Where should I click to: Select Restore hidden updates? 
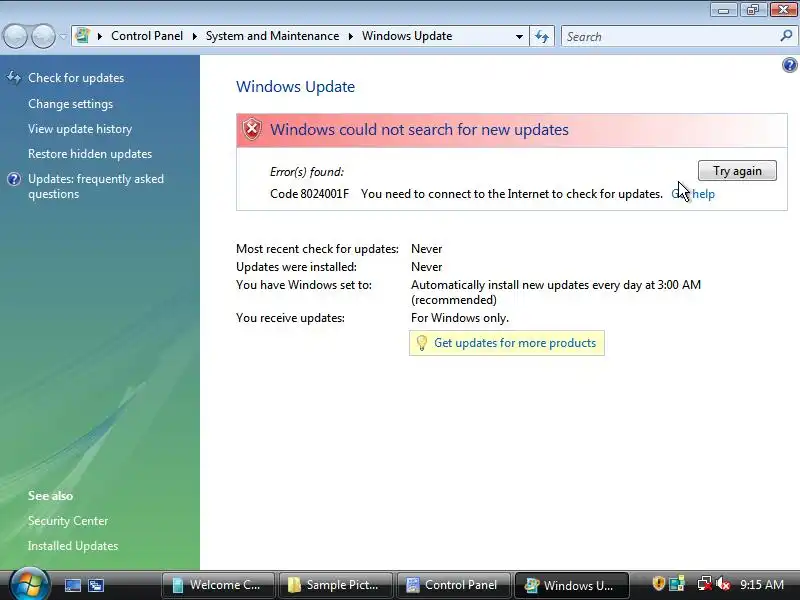click(x=90, y=154)
